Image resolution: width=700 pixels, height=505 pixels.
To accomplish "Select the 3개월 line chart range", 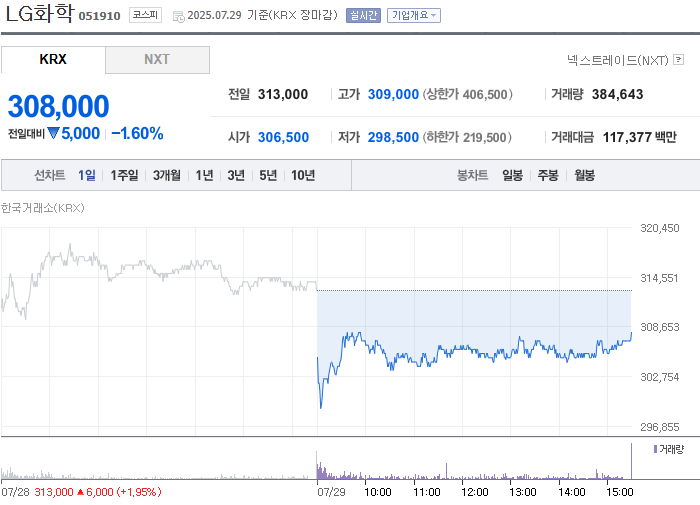I will pyautogui.click(x=167, y=175).
